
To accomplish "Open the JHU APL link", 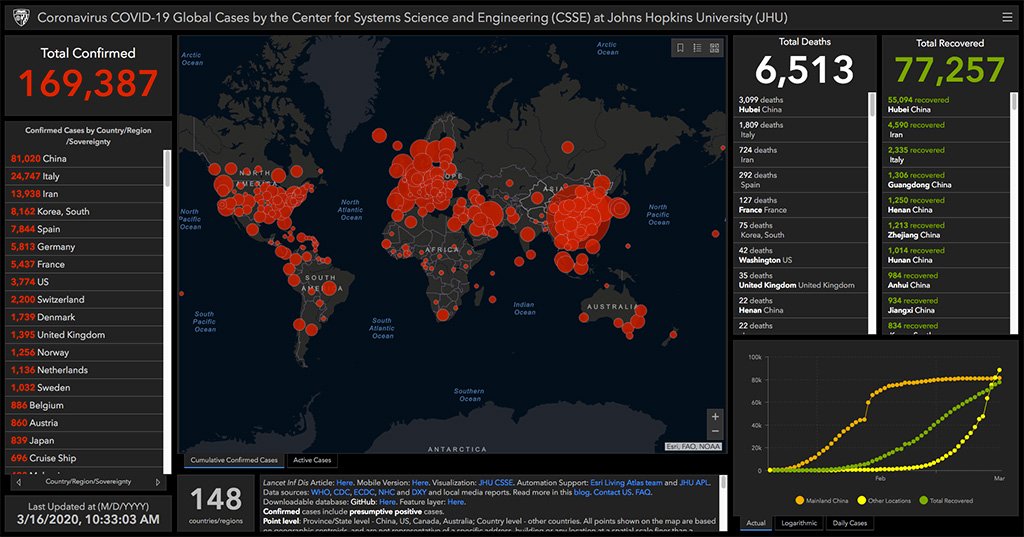I will coord(694,483).
